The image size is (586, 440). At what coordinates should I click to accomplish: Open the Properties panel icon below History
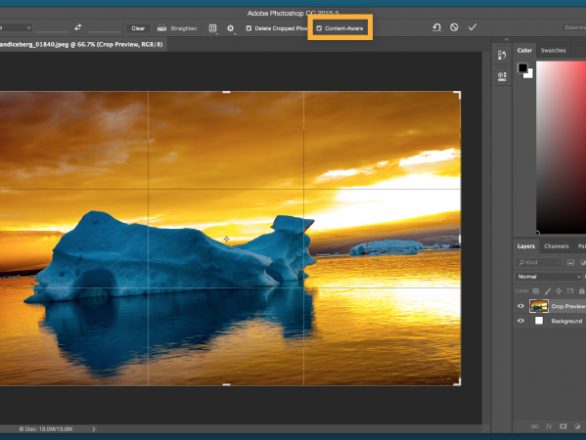(502, 76)
